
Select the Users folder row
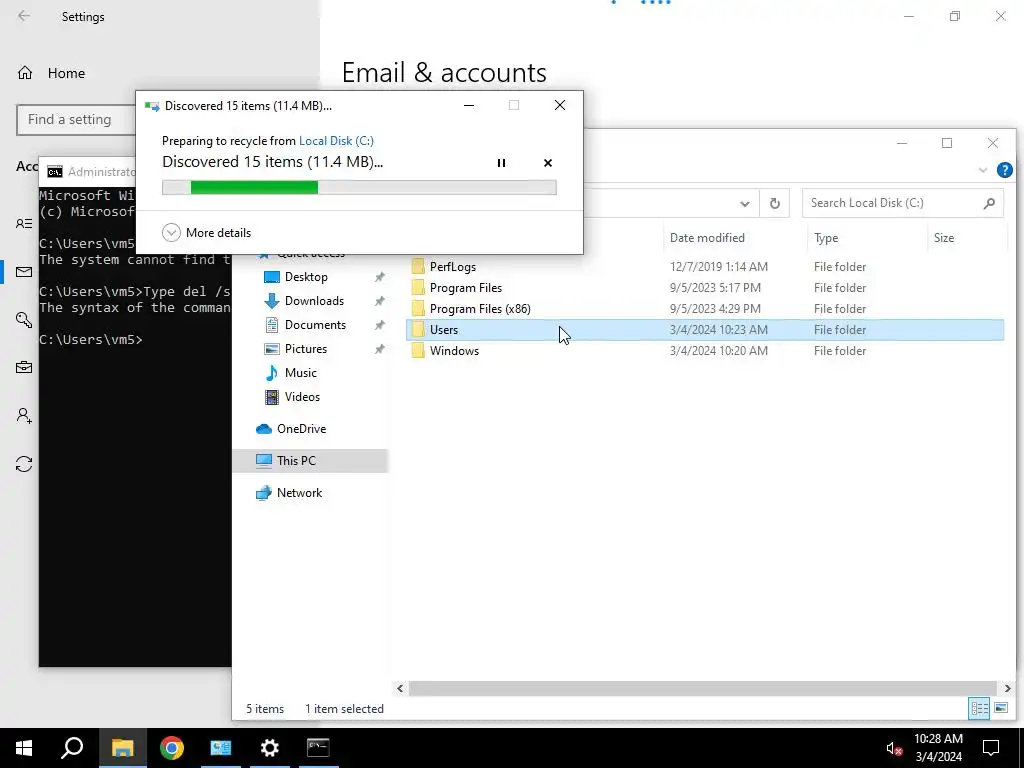point(705,330)
